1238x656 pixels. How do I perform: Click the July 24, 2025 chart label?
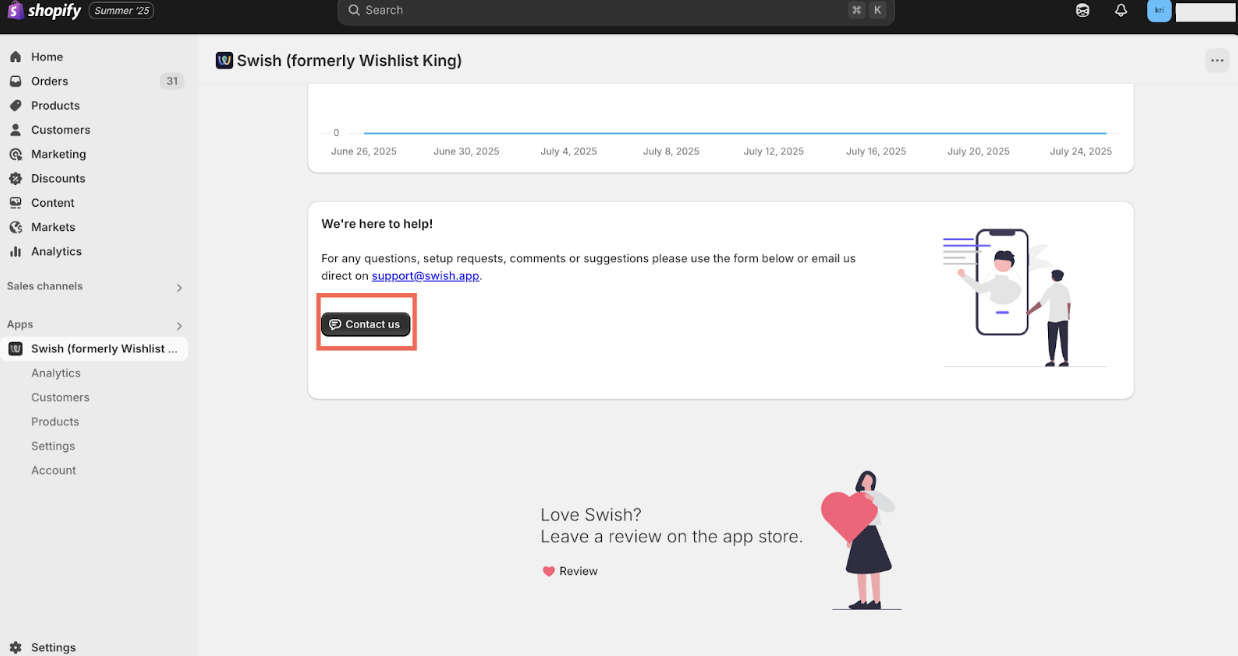[x=1080, y=152]
